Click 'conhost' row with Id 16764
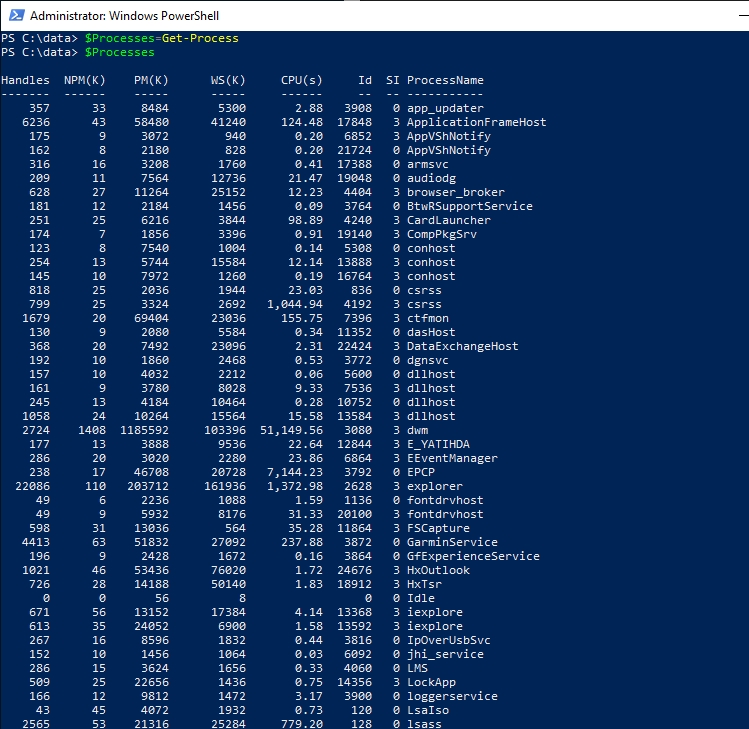749x729 pixels. coord(228,276)
